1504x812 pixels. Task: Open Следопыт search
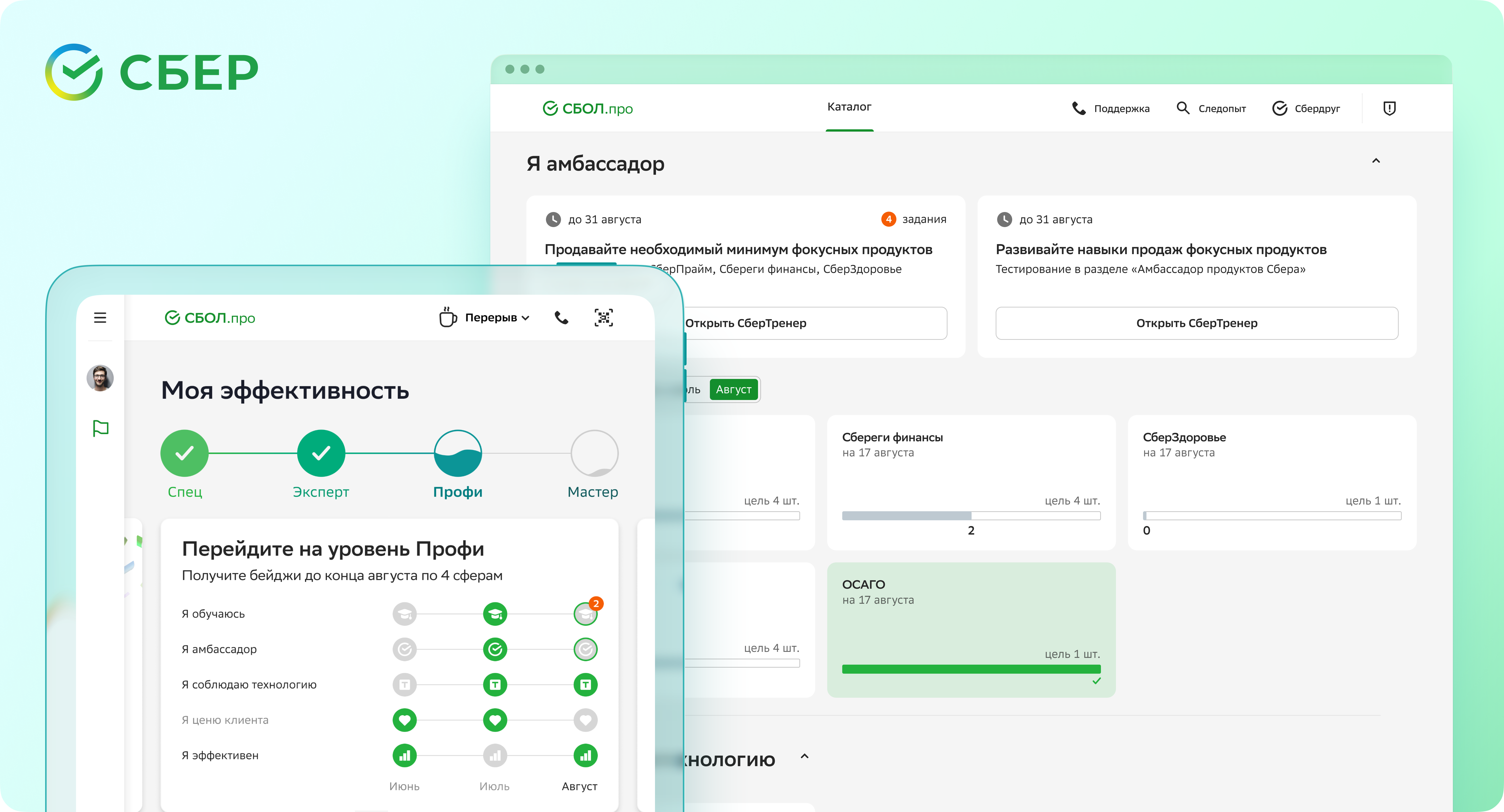click(1211, 108)
